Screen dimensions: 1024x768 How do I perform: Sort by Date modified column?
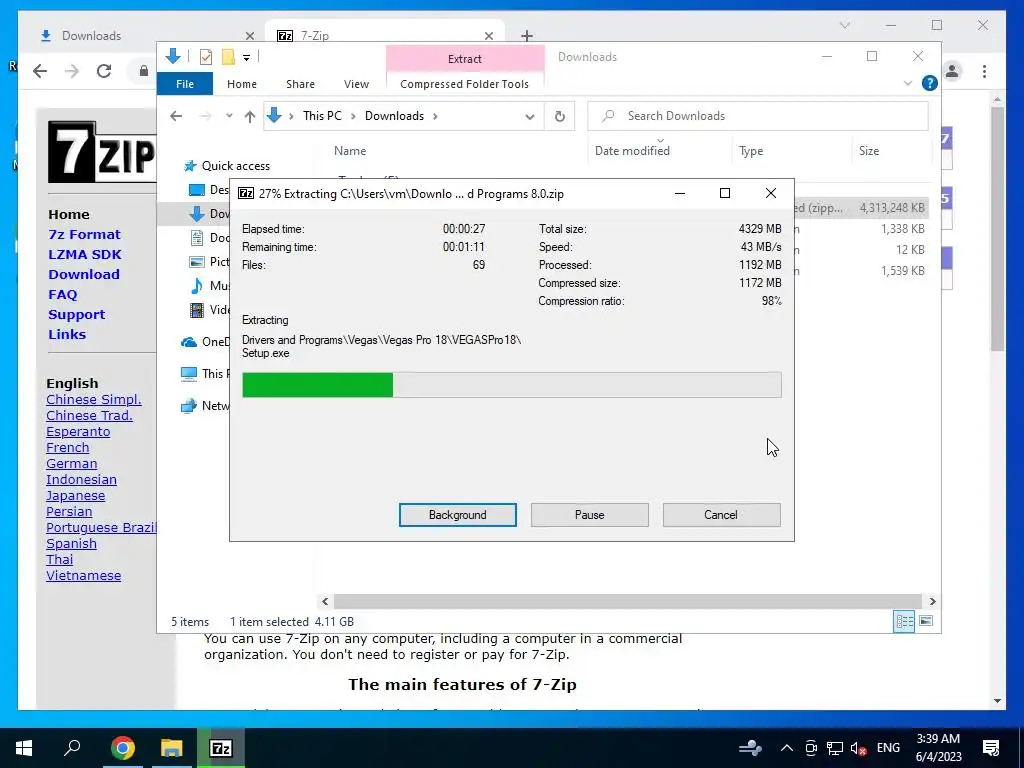pos(632,151)
